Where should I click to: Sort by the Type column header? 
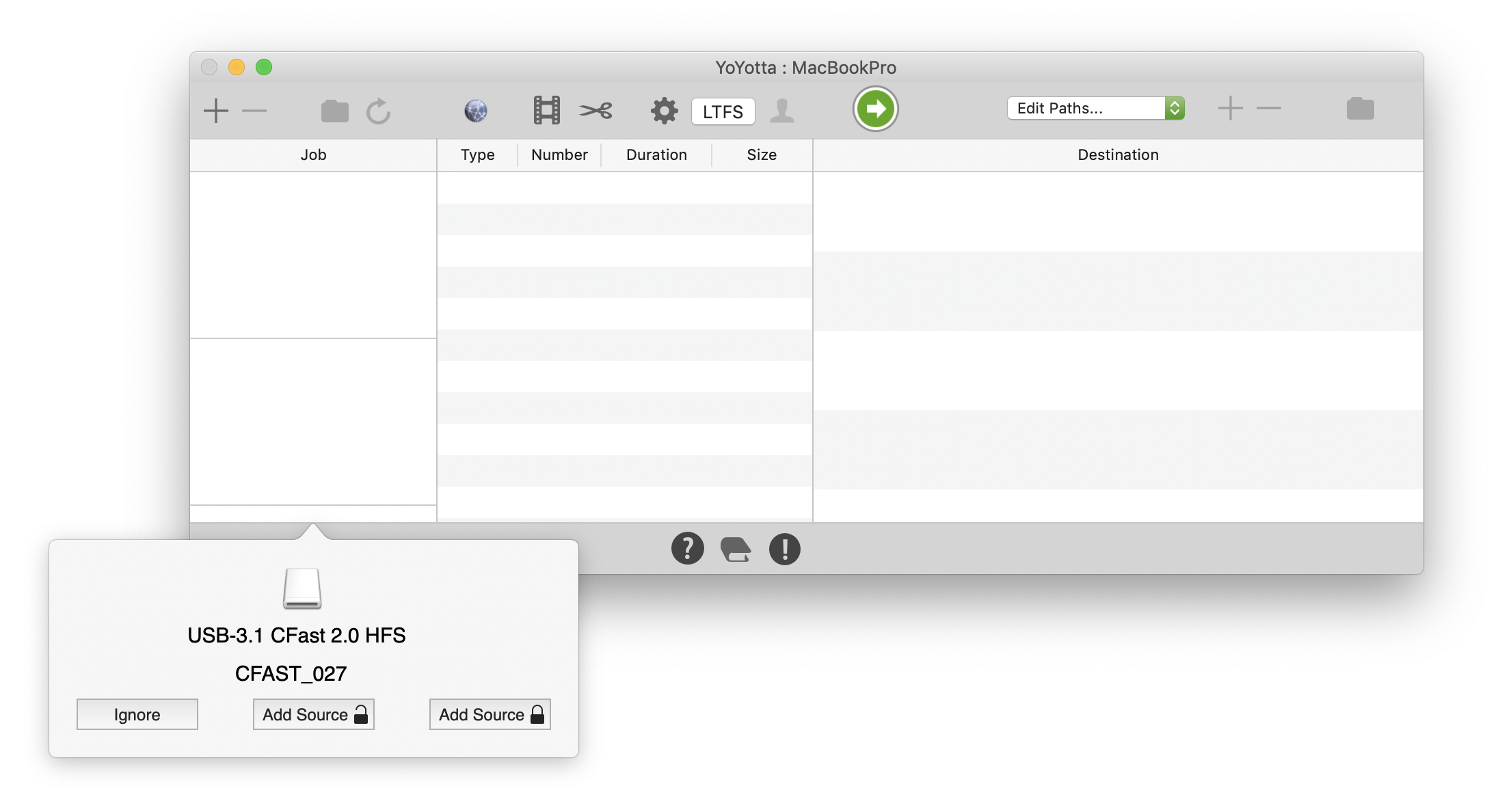point(477,155)
